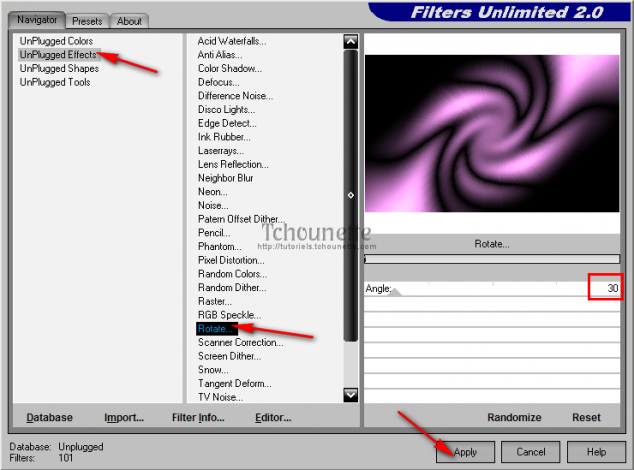634x470 pixels.
Task: Open Filter Info...
Action: pos(198,418)
